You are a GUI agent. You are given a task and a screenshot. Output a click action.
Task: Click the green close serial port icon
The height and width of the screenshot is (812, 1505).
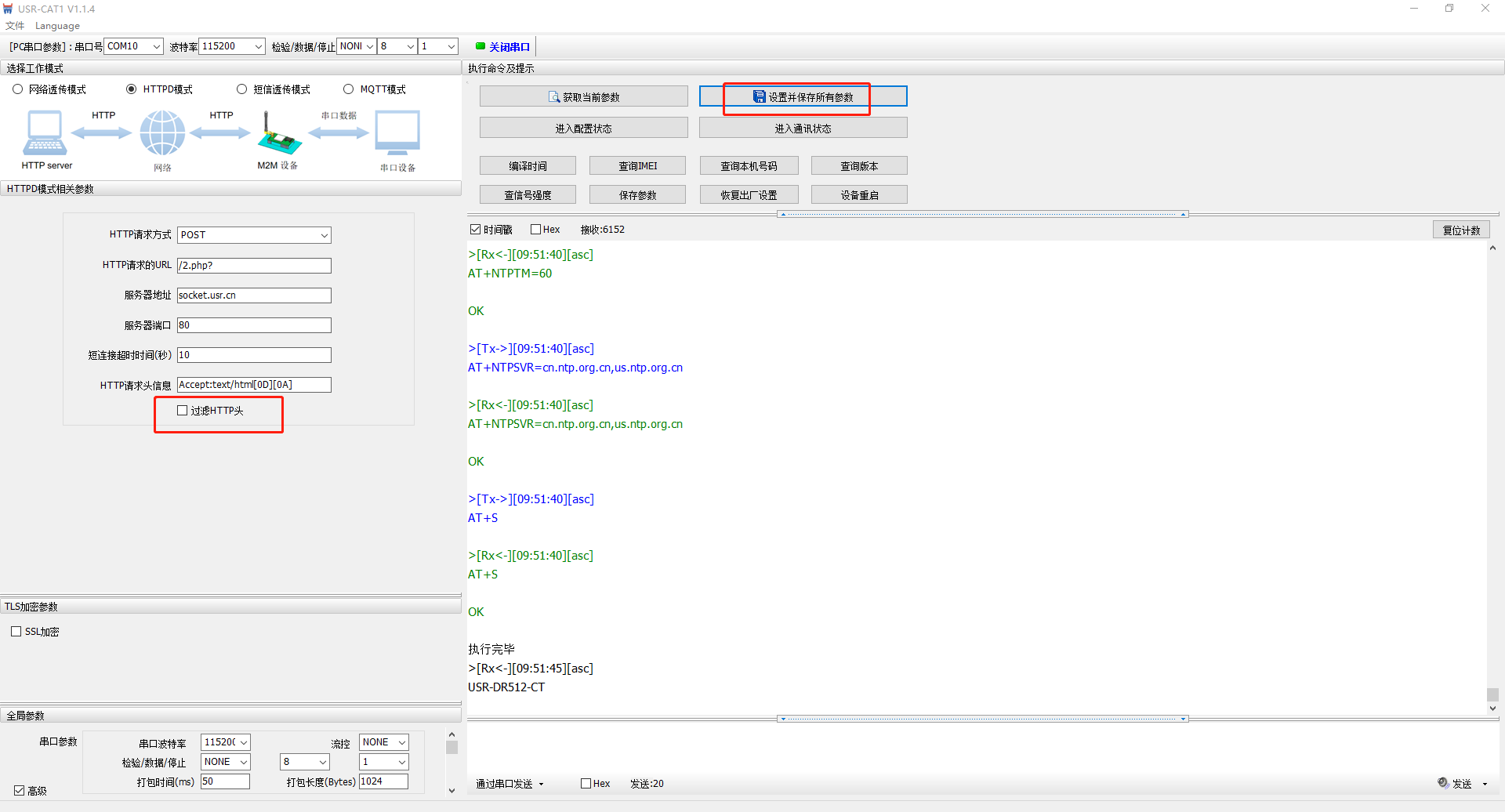[x=481, y=46]
